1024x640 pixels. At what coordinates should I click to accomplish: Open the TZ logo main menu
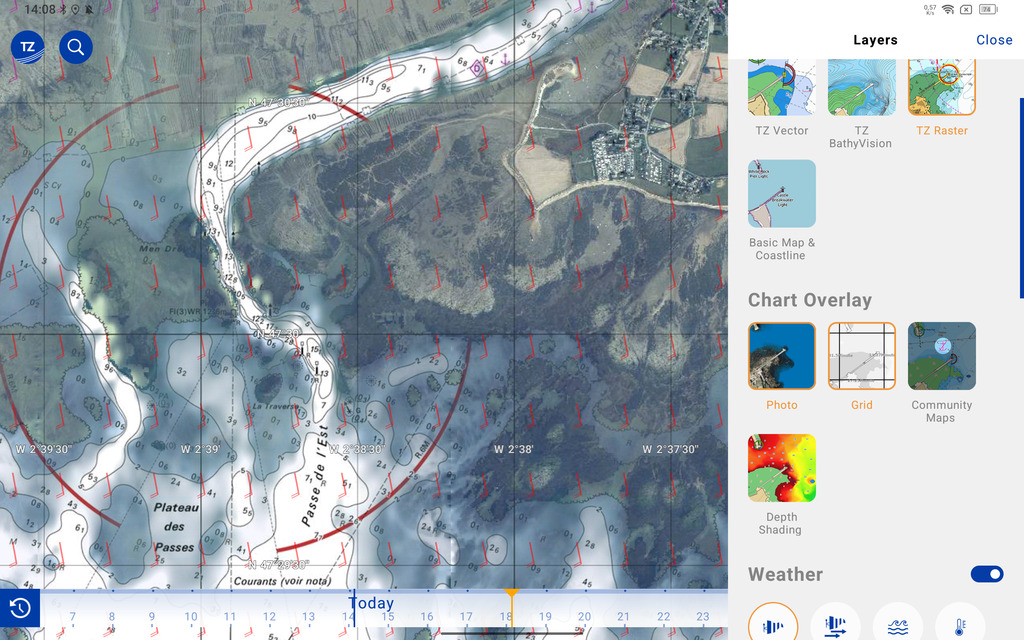(27, 47)
